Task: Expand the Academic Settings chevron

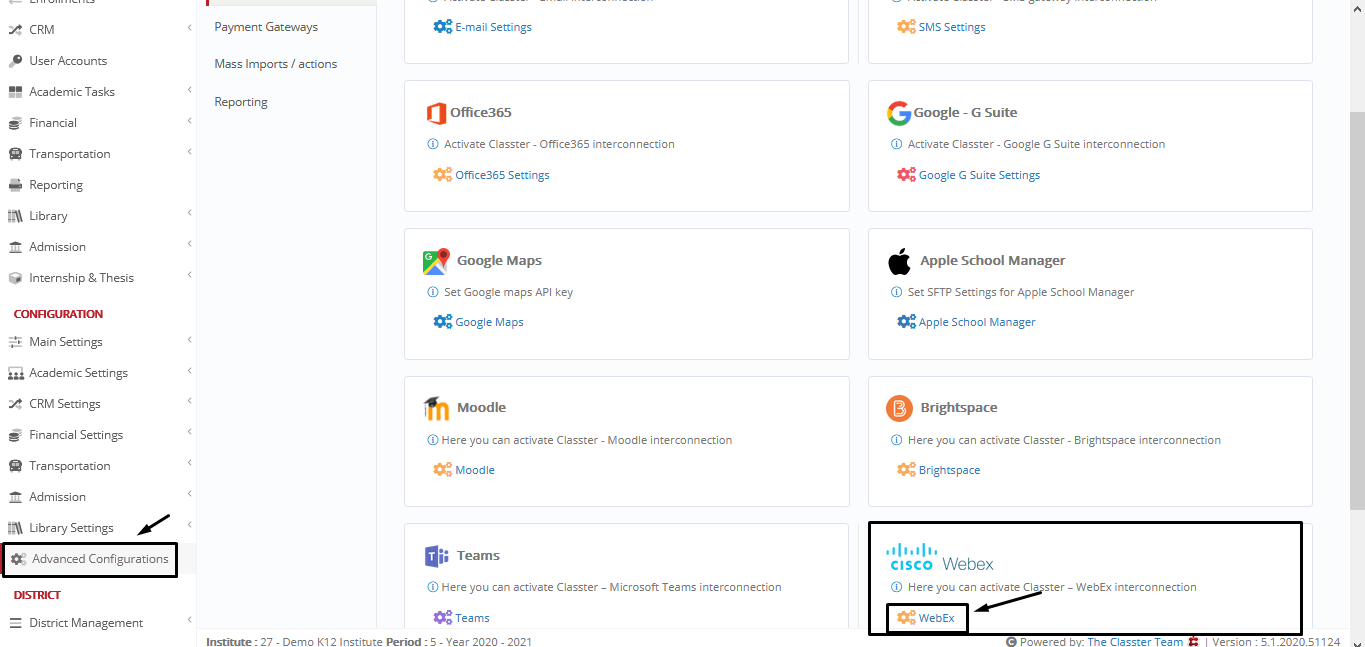Action: pos(189,373)
